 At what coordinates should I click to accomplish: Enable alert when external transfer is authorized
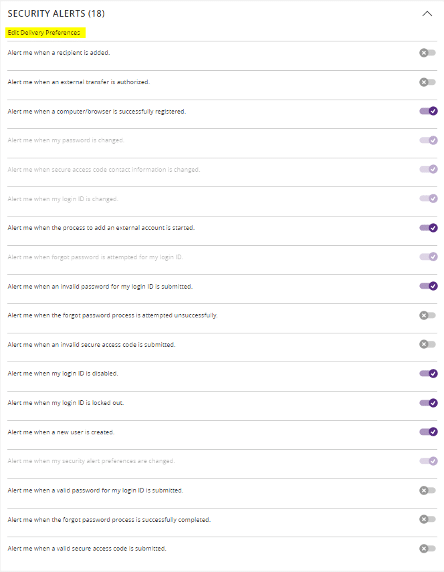[428, 82]
